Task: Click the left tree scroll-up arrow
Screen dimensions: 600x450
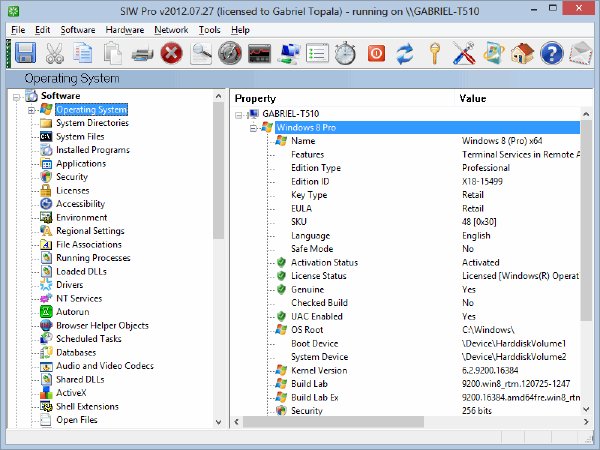Action: click(218, 96)
